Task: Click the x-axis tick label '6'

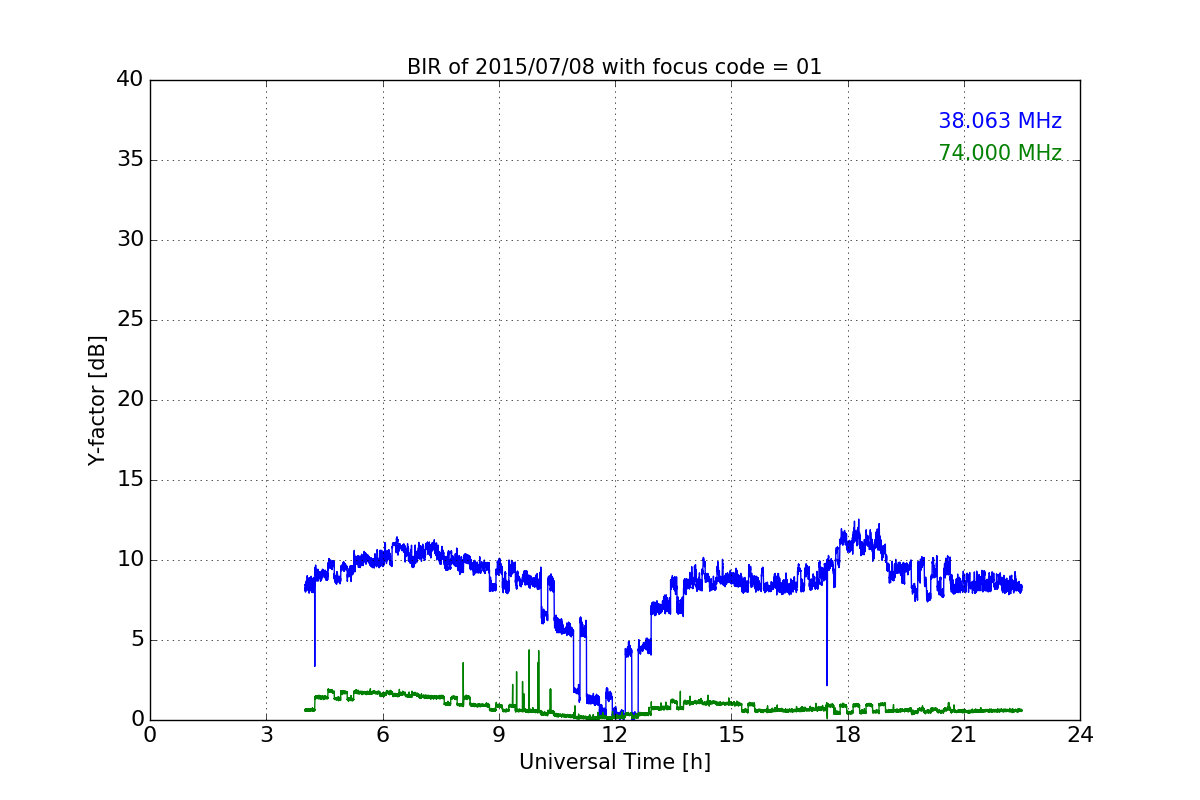Action: point(382,735)
